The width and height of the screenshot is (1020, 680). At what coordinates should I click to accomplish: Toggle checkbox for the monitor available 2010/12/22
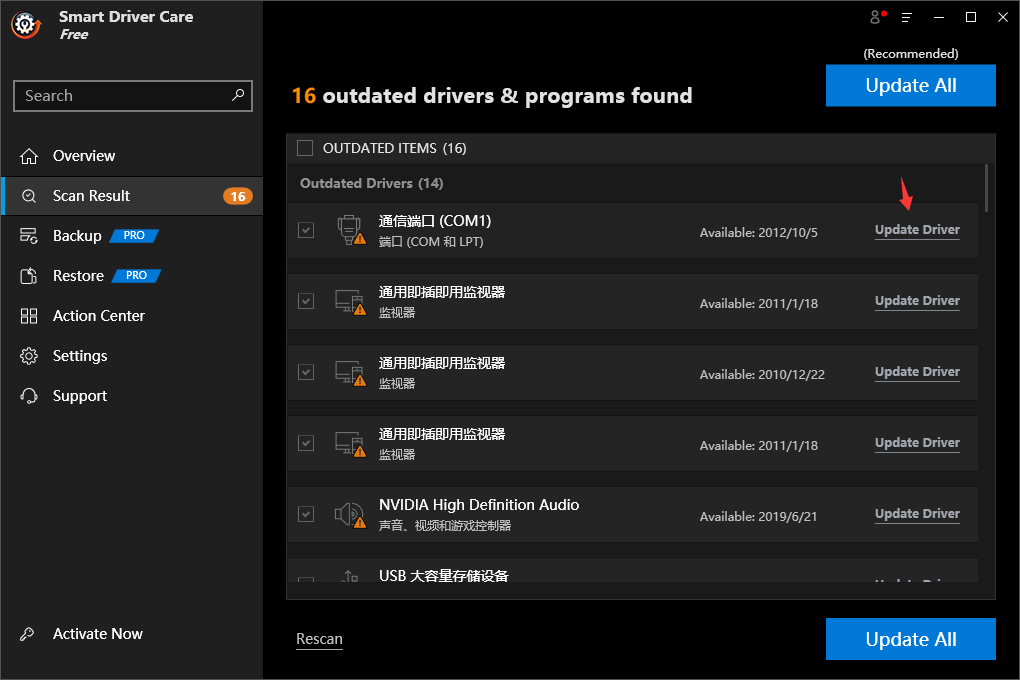pyautogui.click(x=306, y=372)
